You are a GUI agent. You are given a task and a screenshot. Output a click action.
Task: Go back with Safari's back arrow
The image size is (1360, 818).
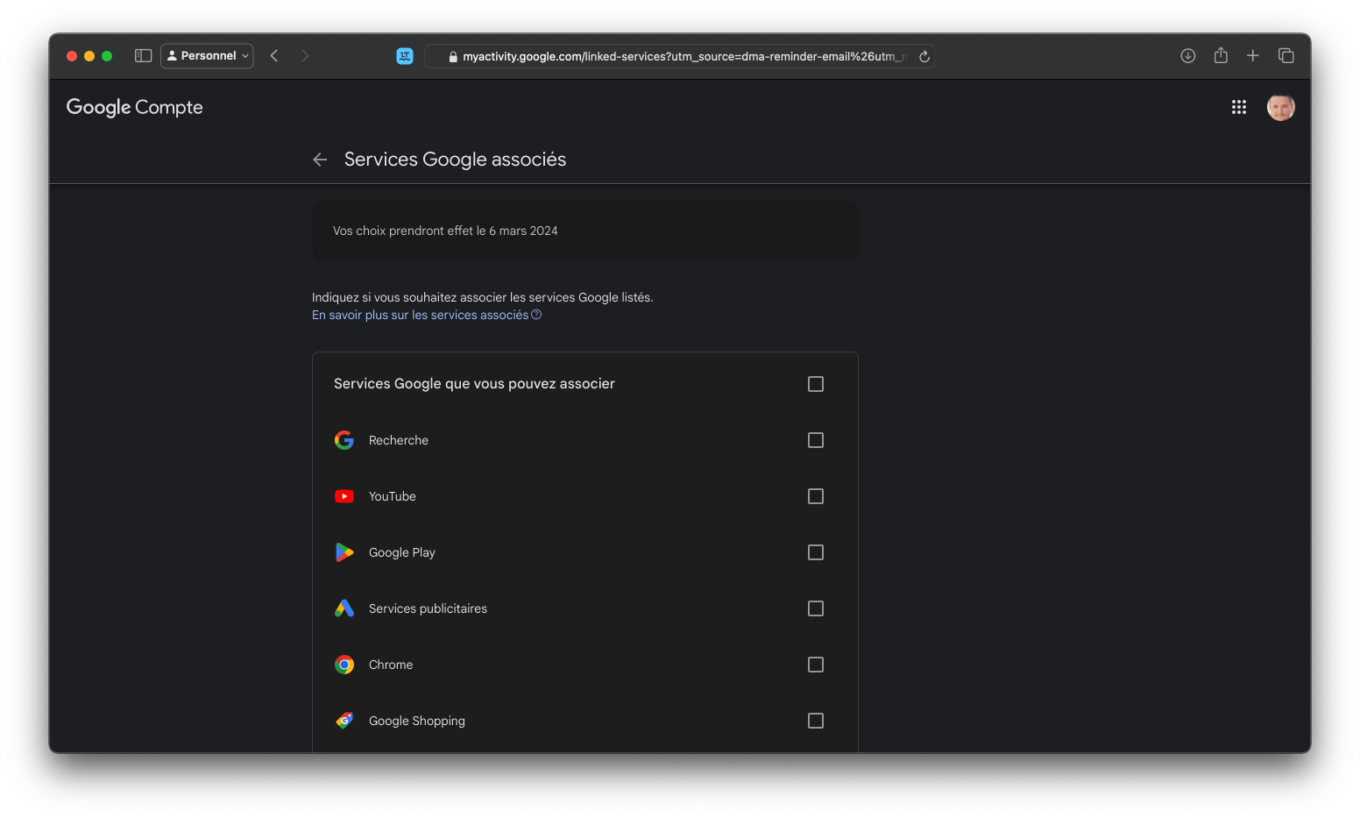tap(274, 56)
